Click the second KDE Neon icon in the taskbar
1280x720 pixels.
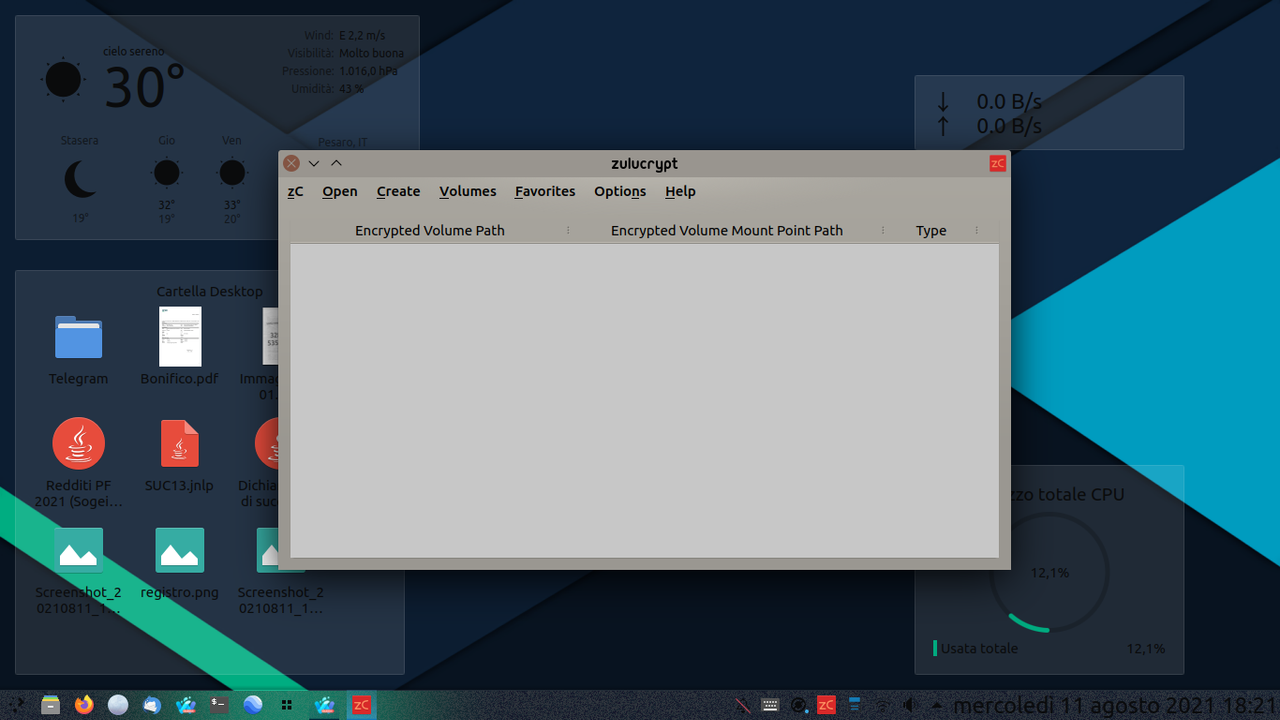tap(324, 705)
